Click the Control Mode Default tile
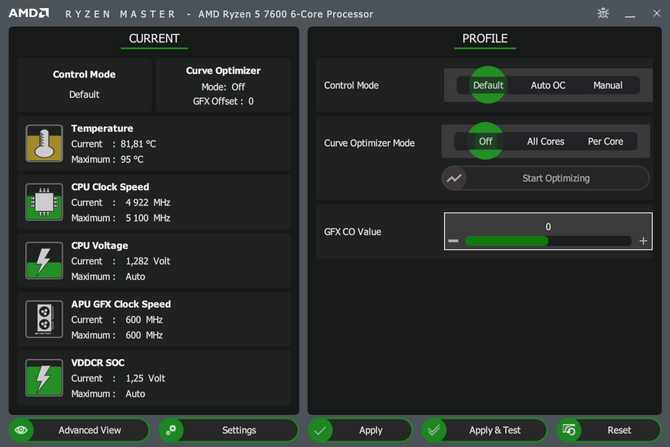This screenshot has height=447, width=670. (84, 85)
